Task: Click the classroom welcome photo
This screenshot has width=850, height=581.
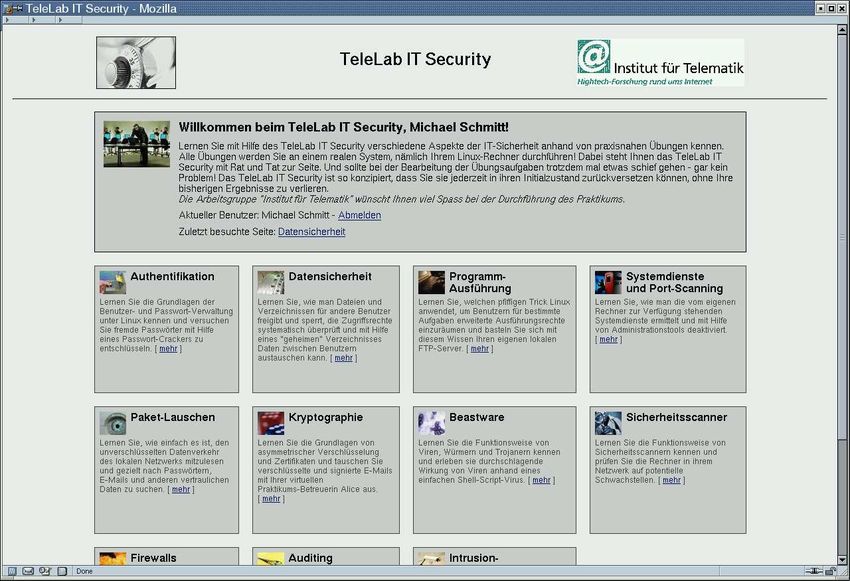Action: tap(137, 144)
